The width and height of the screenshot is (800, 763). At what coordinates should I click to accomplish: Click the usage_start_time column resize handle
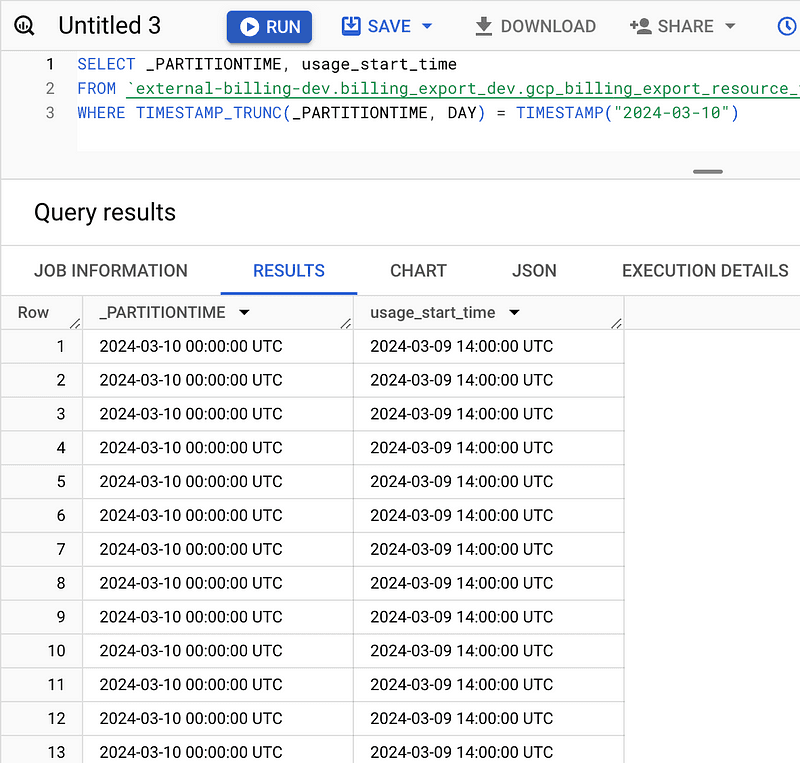click(x=616, y=323)
